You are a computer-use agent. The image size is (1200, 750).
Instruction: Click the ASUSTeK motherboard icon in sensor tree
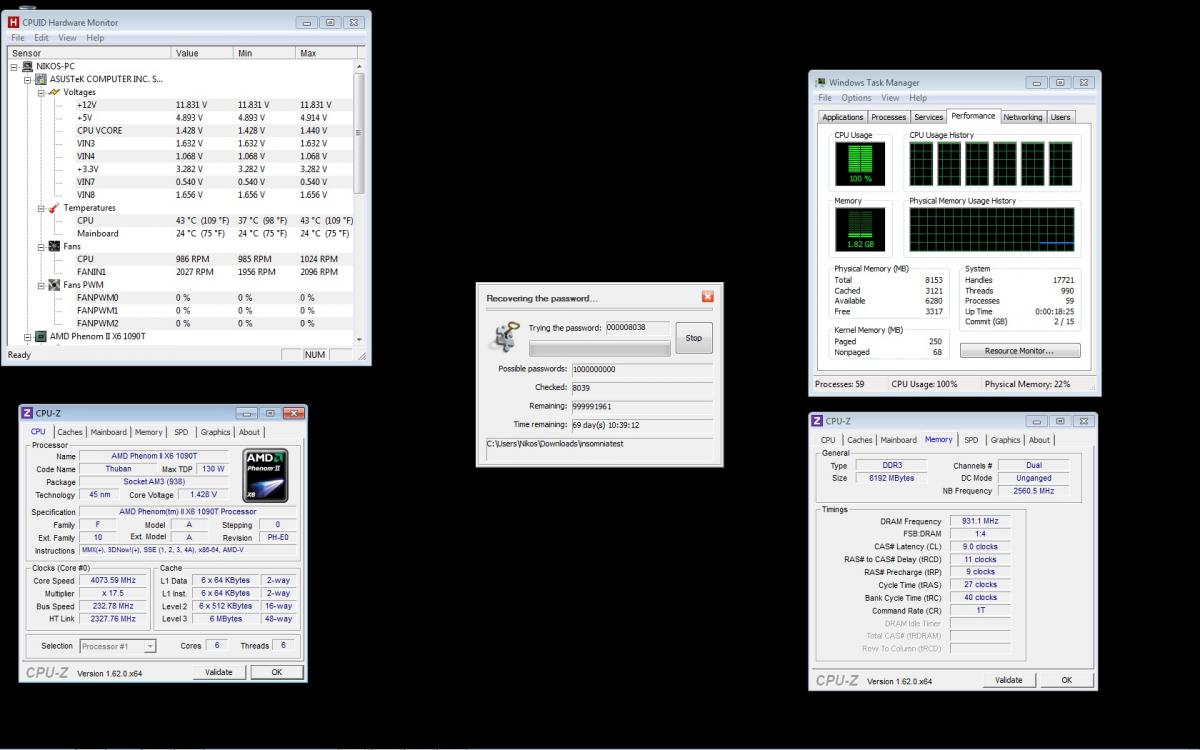tap(41, 79)
